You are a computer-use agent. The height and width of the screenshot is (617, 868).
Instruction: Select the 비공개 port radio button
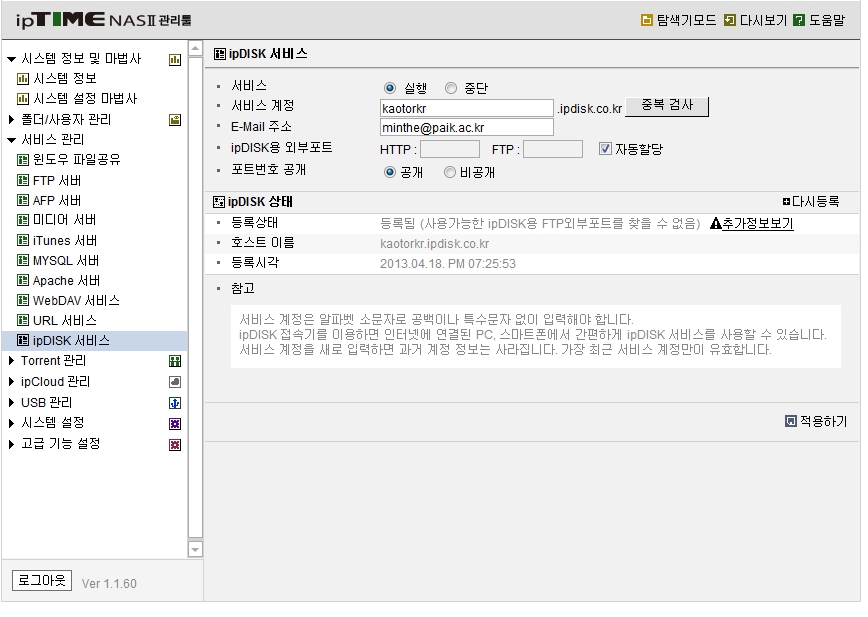pos(450,173)
